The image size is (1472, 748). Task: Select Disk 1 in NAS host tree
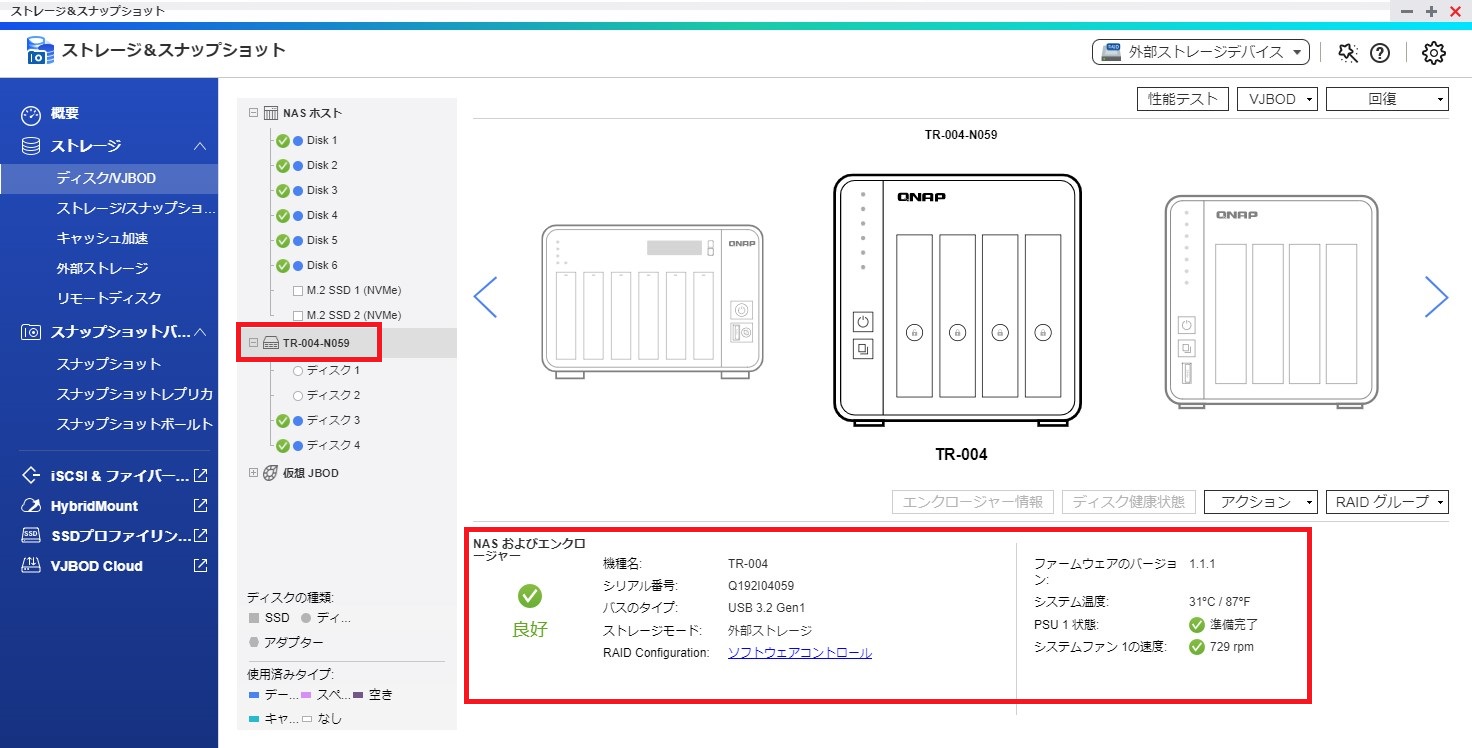pyautogui.click(x=322, y=140)
